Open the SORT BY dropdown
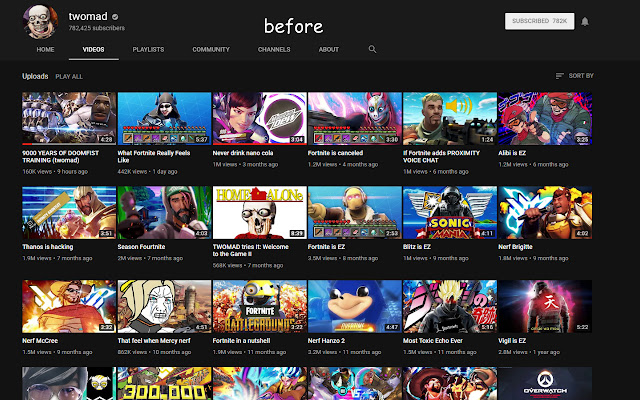This screenshot has width=640, height=400. [x=575, y=76]
